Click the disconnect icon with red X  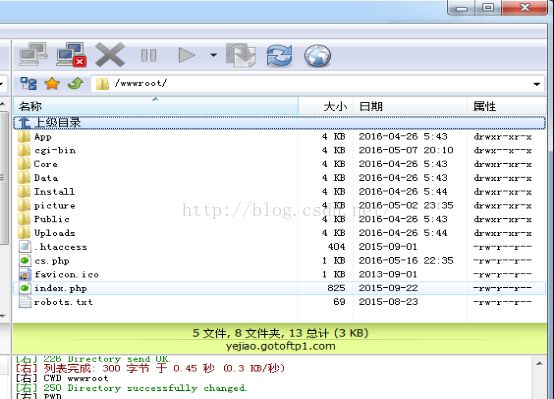71,54
